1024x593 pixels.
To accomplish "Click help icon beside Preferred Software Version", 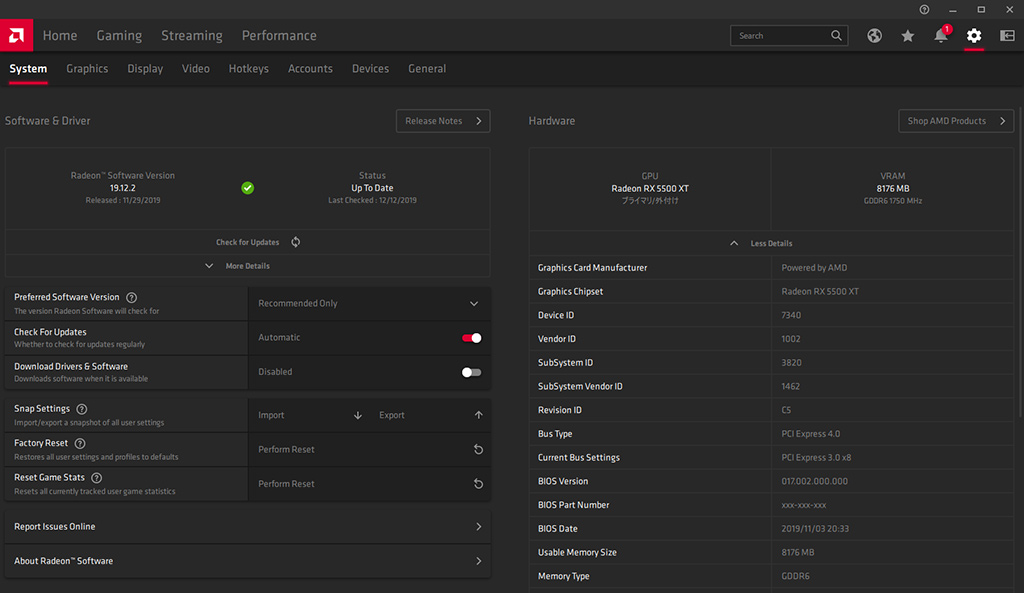I will tap(132, 298).
